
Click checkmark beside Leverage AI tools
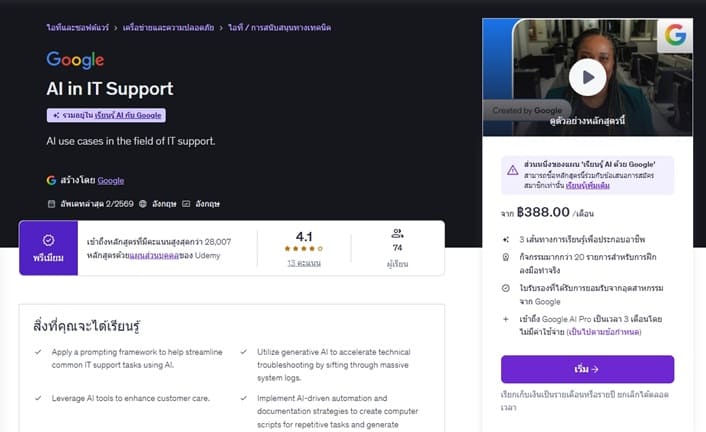[x=38, y=398]
